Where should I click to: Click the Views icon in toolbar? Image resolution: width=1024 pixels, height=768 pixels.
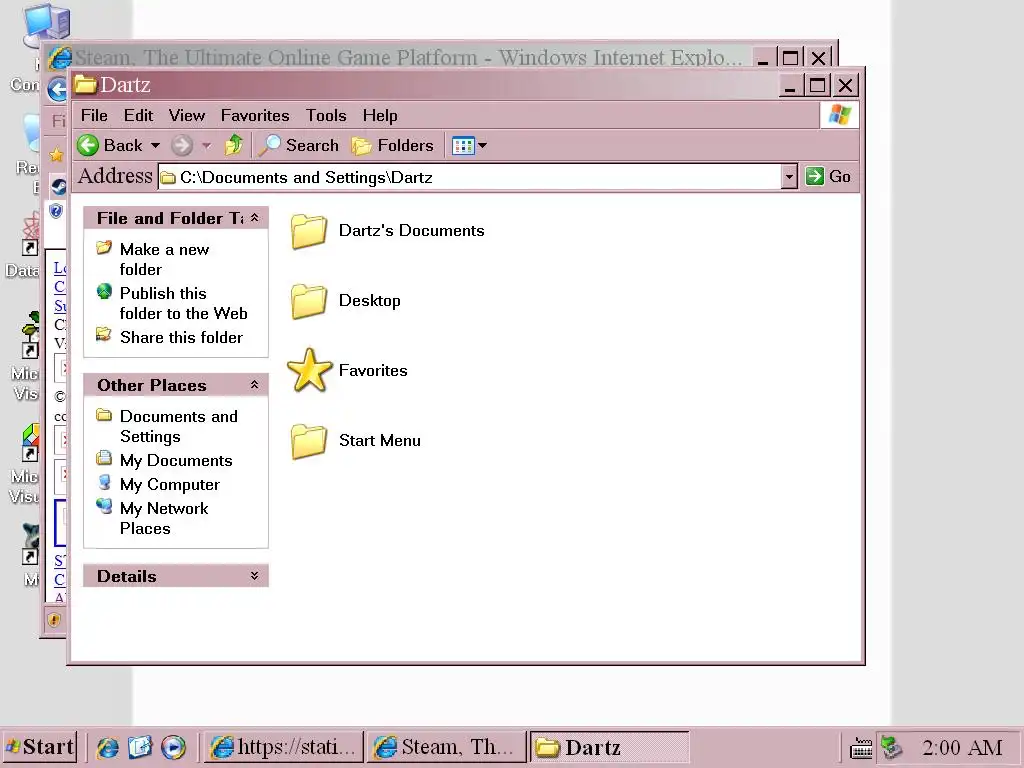[x=463, y=146]
